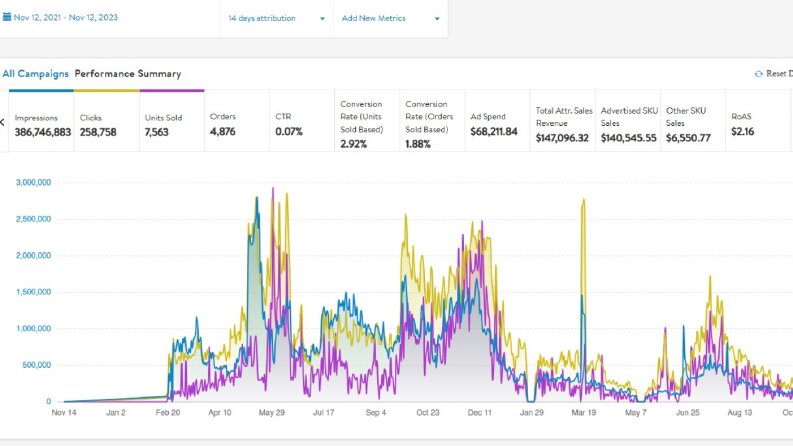Select Conversion Rate (Orders Sold Based) card
793x446 pixels.
coord(432,121)
